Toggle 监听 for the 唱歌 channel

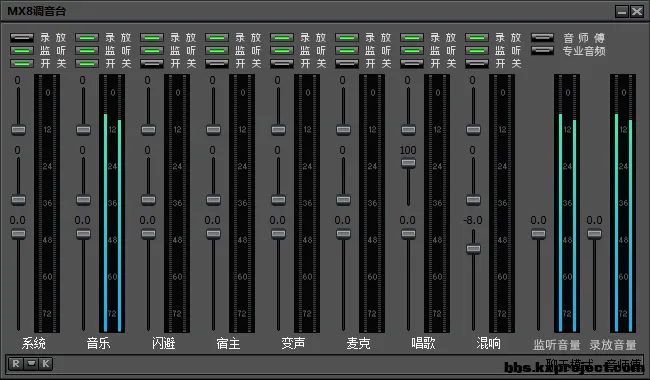(412, 51)
